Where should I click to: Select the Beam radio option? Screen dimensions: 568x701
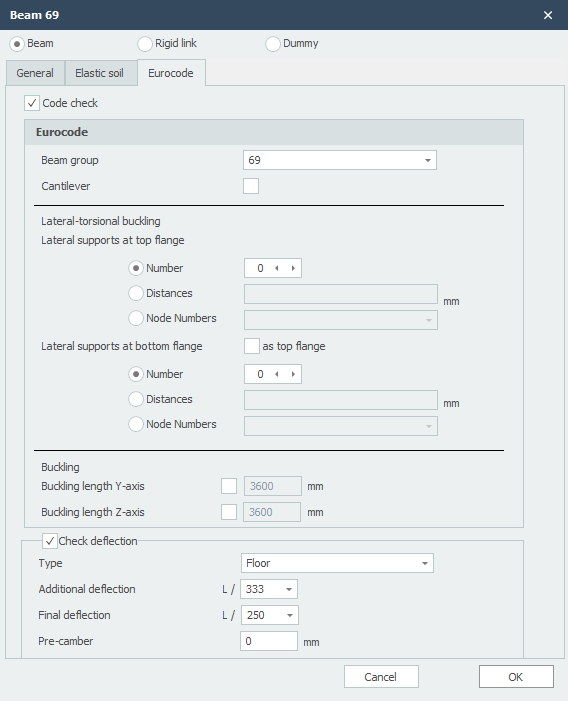17,44
